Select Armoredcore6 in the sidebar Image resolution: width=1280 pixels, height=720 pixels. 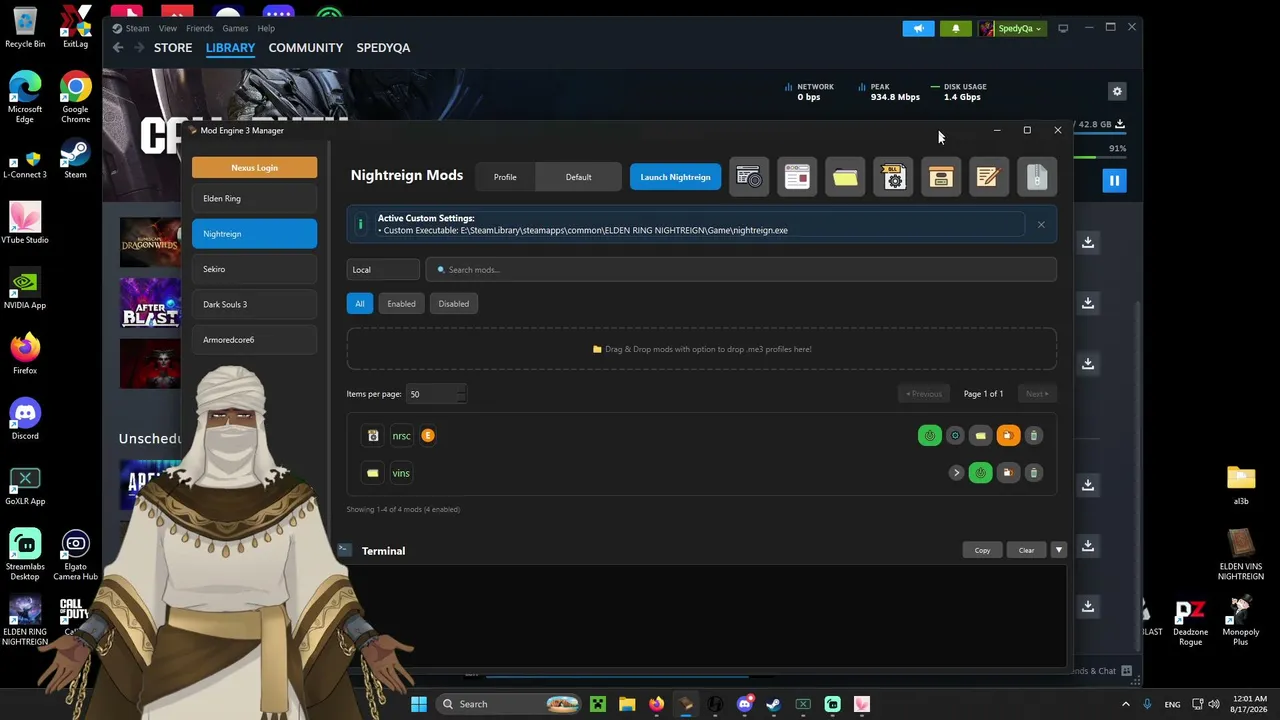254,340
